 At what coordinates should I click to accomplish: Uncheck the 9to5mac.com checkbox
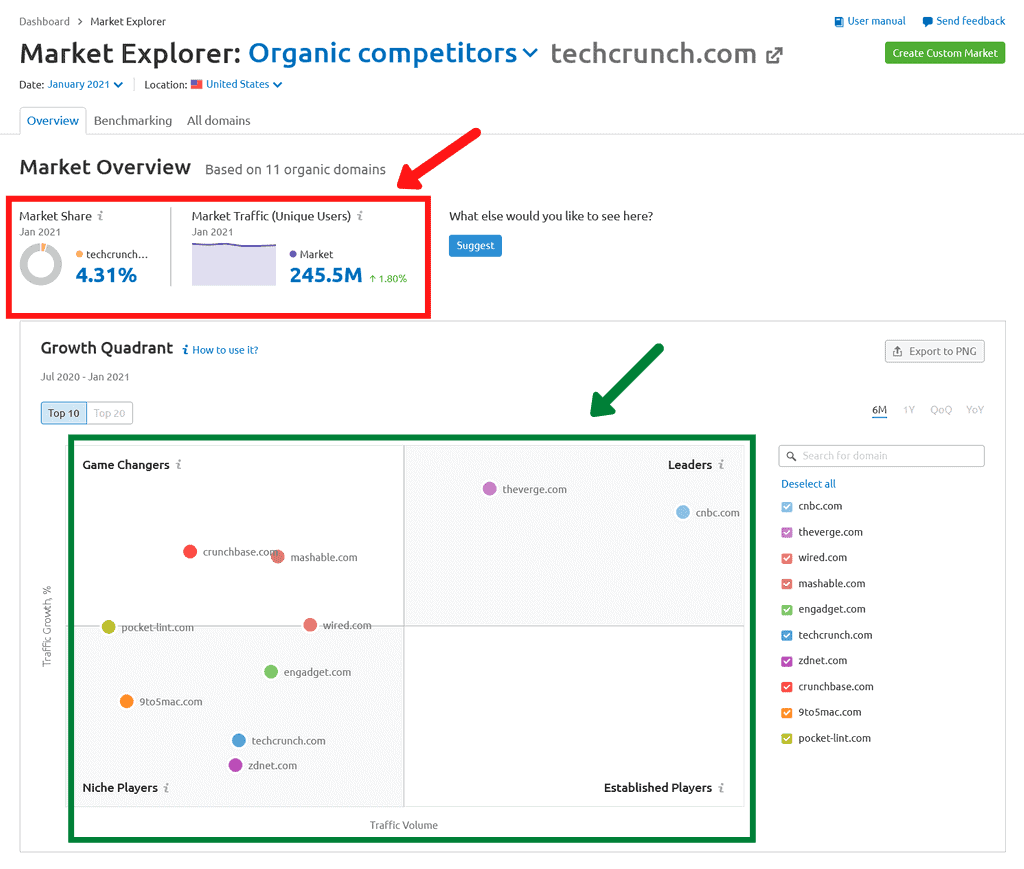click(x=787, y=713)
